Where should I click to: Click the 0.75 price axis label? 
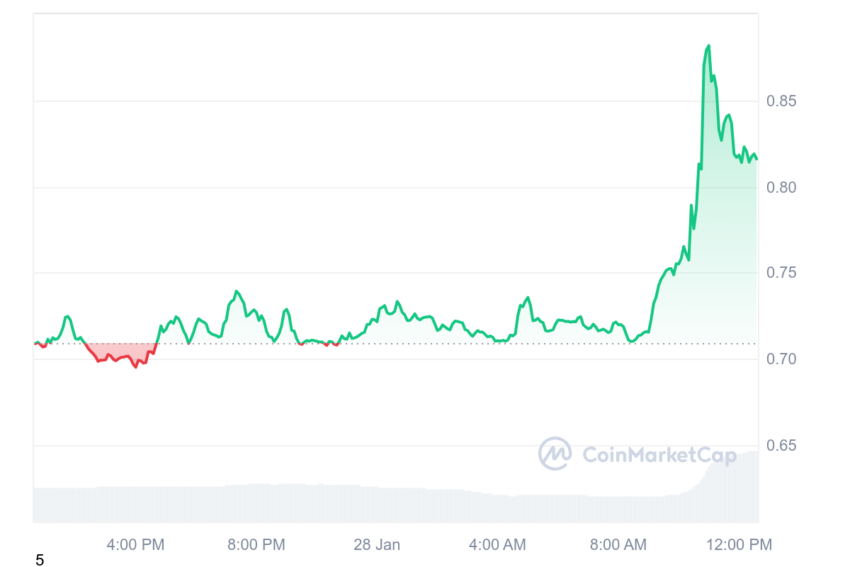[x=781, y=273]
